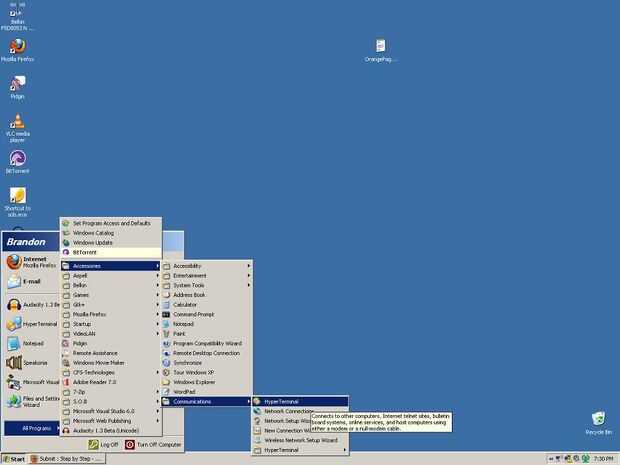Image resolution: width=620 pixels, height=465 pixels.
Task: Click the All Programs button
Action: click(32, 428)
